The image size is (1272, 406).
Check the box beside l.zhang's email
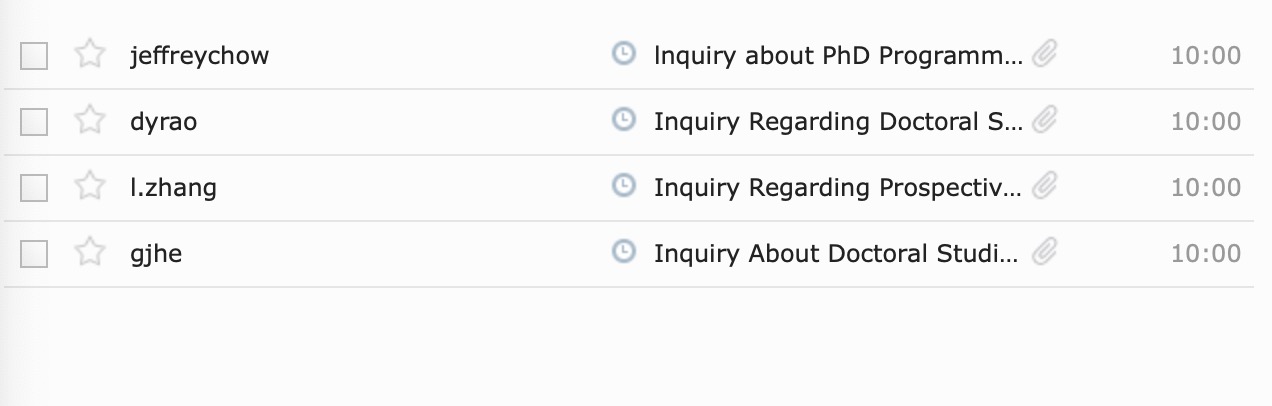pos(34,188)
